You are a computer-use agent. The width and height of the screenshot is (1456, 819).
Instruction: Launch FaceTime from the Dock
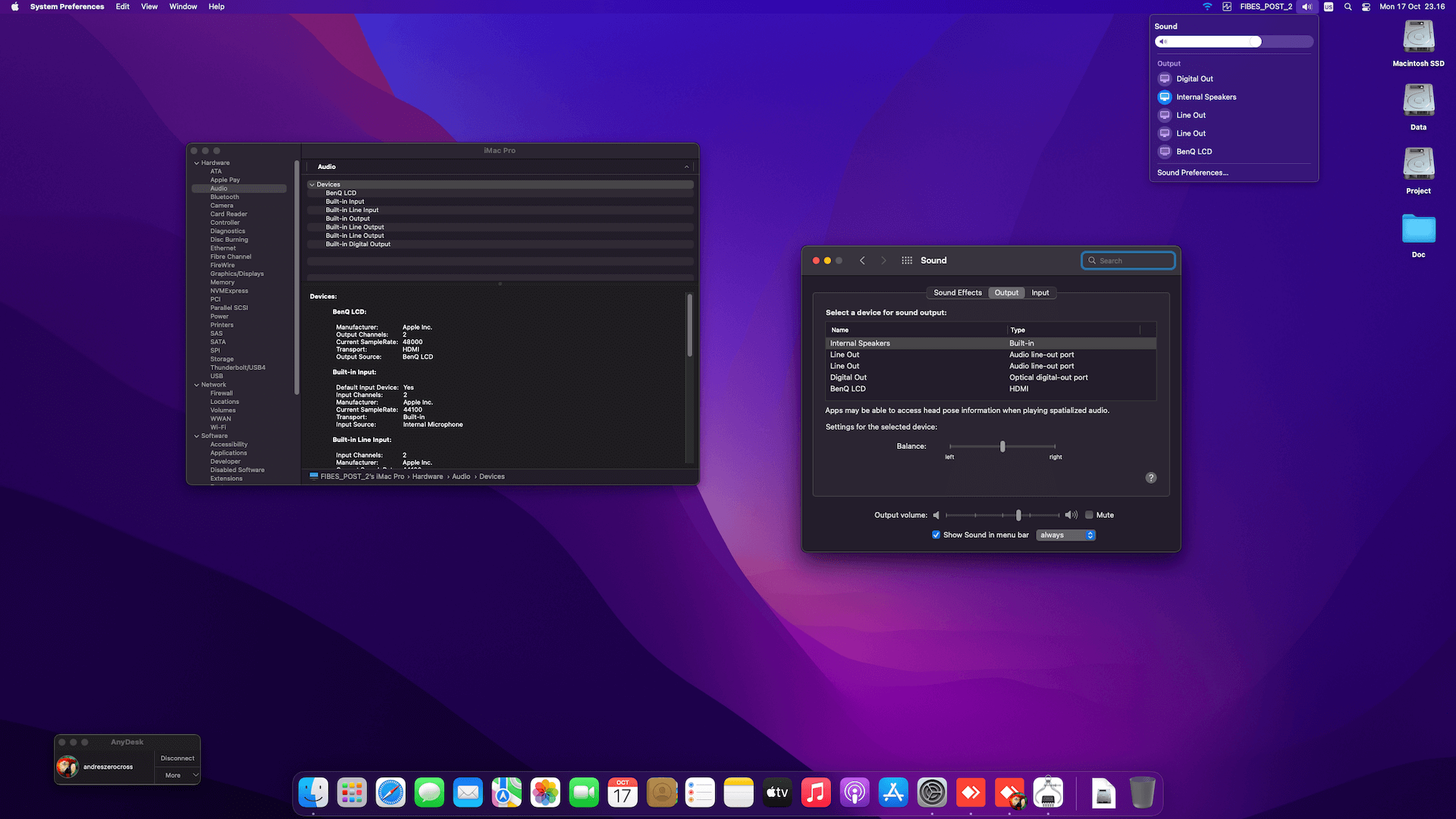click(584, 793)
